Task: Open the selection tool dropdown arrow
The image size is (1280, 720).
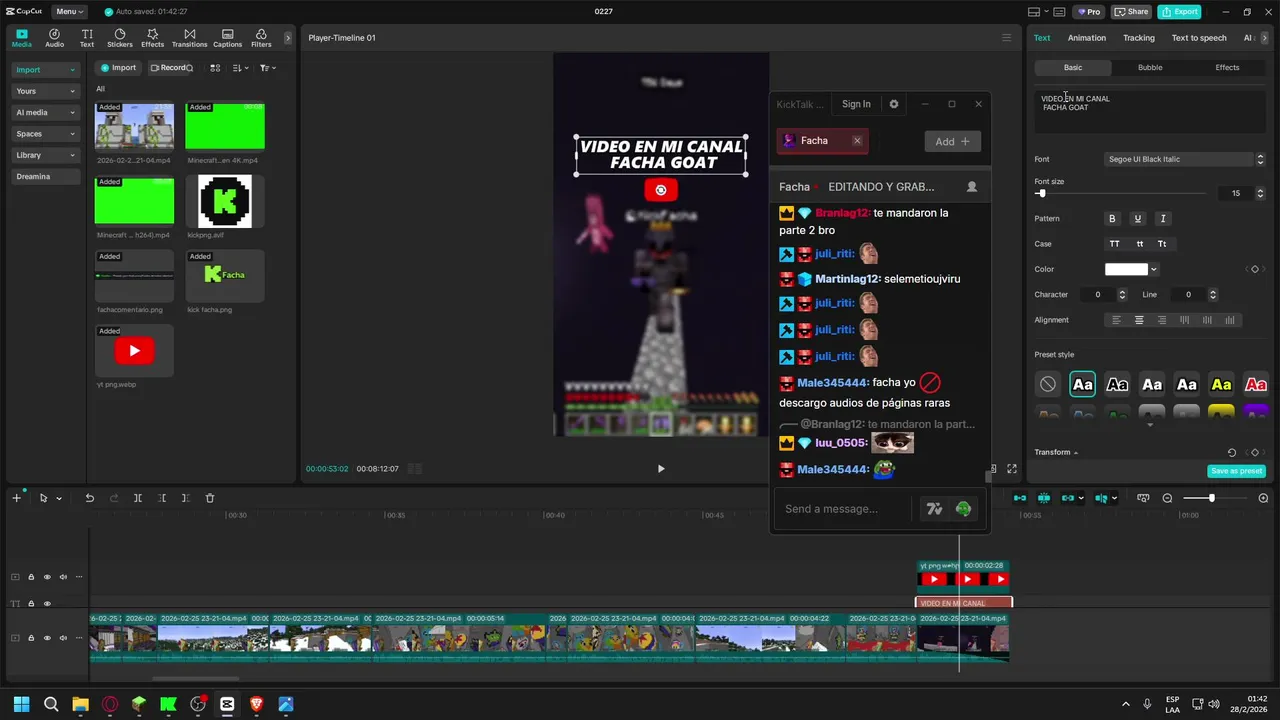Action: click(x=59, y=498)
